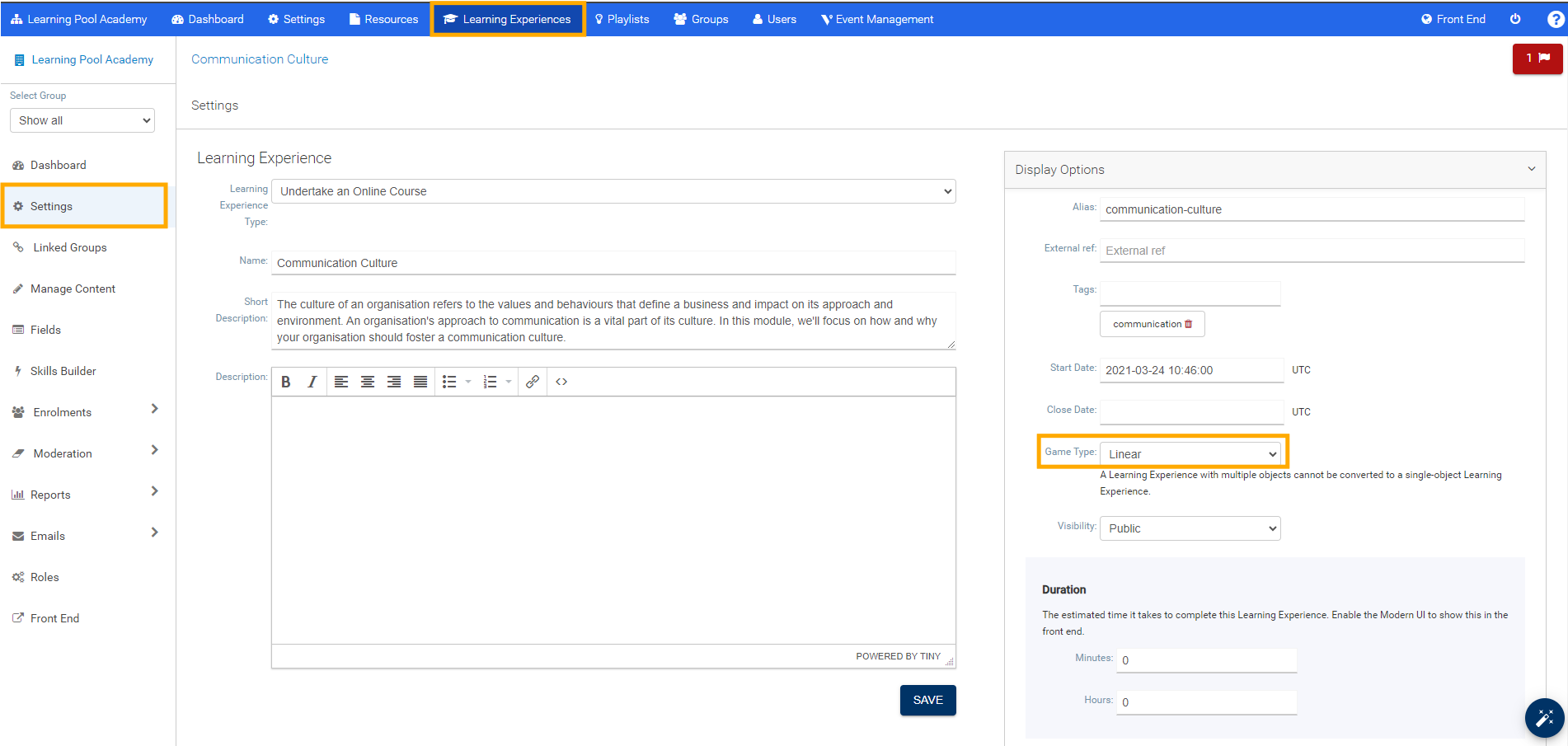Viewport: 1568px width, 746px height.
Task: Select the bulleted list icon in the editor
Action: click(449, 381)
